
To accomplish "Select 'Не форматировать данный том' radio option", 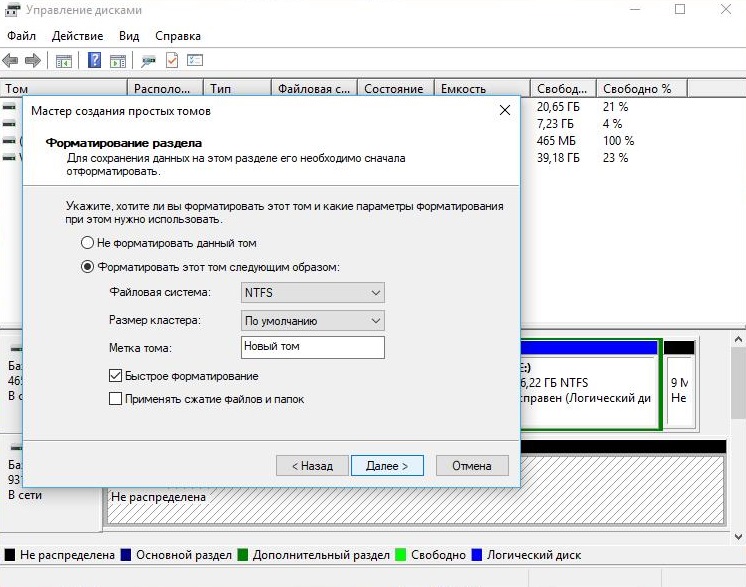I will [87, 243].
